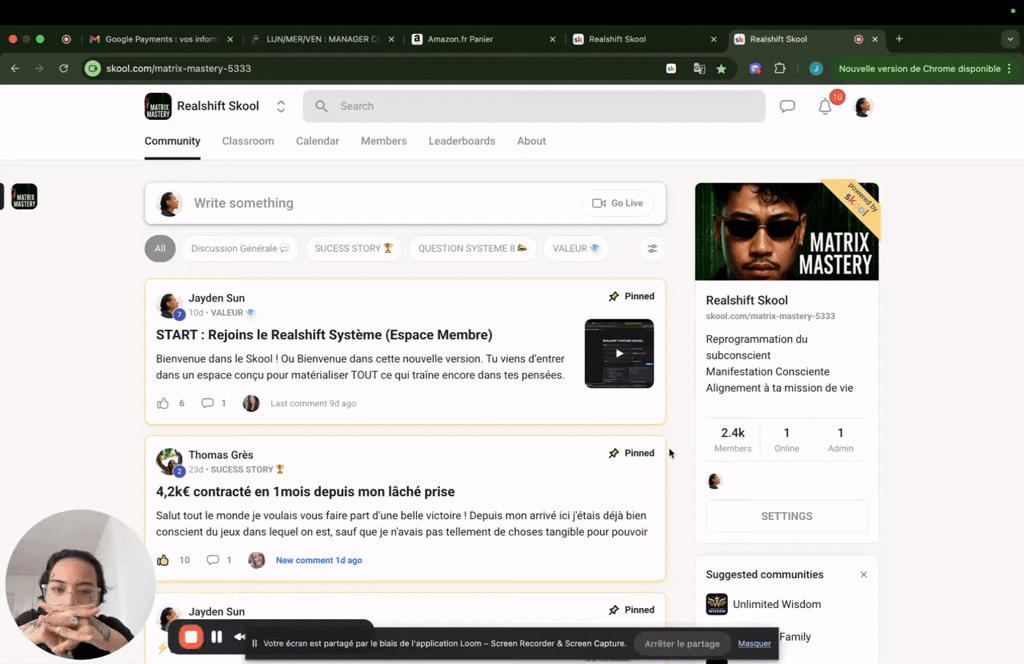The height and width of the screenshot is (664, 1024).
Task: Click the pin icon on Thomas Grès post
Action: 613,453
